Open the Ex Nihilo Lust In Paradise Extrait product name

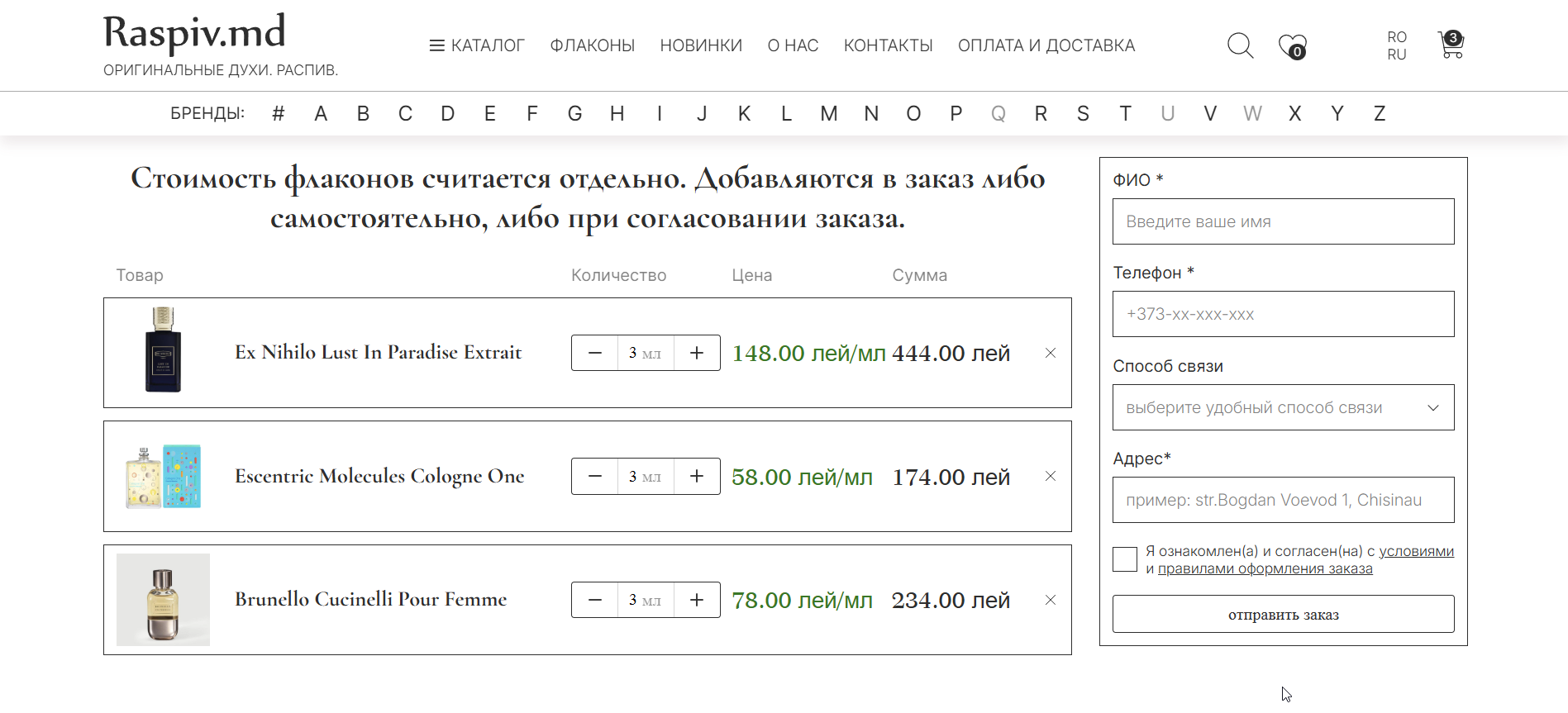tap(379, 353)
